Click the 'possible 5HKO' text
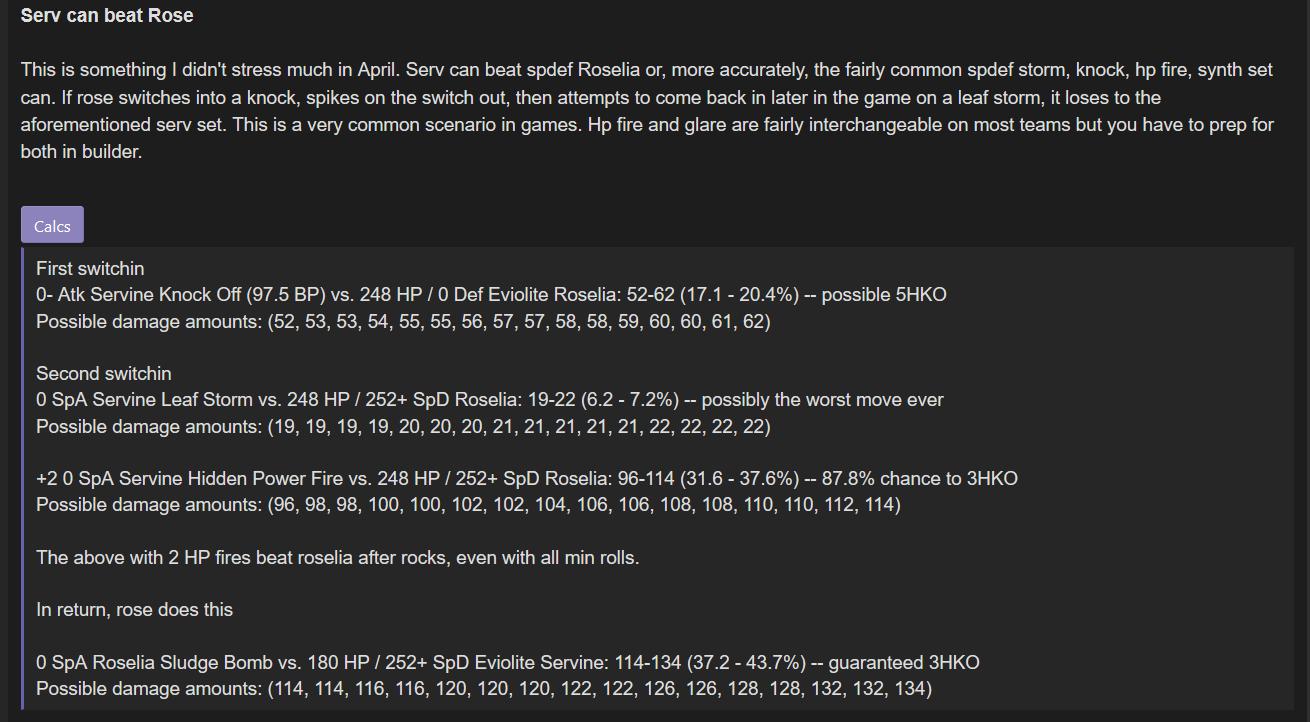This screenshot has width=1310, height=722. tap(888, 295)
